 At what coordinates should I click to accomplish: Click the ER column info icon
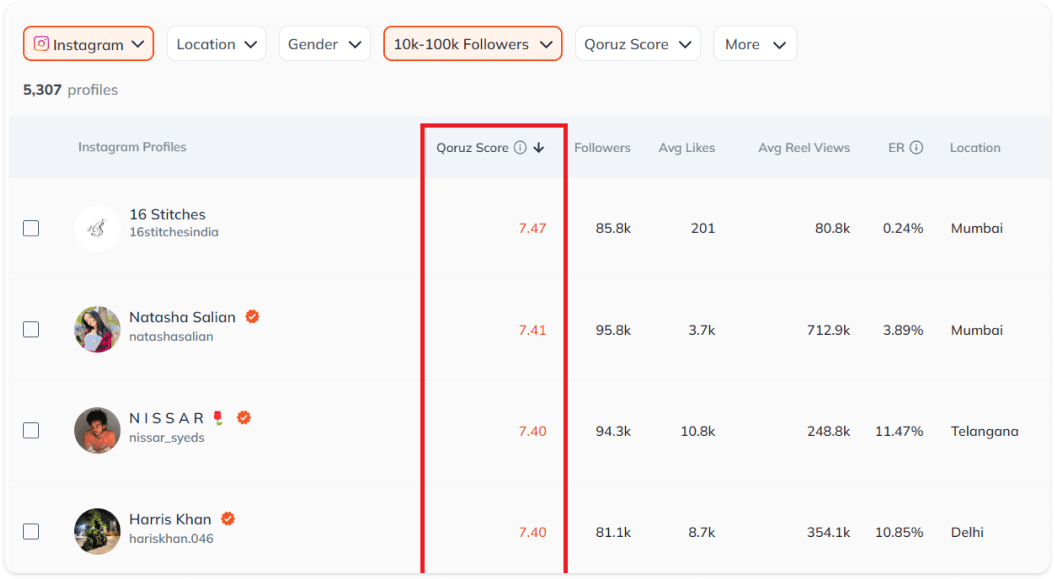(x=916, y=148)
